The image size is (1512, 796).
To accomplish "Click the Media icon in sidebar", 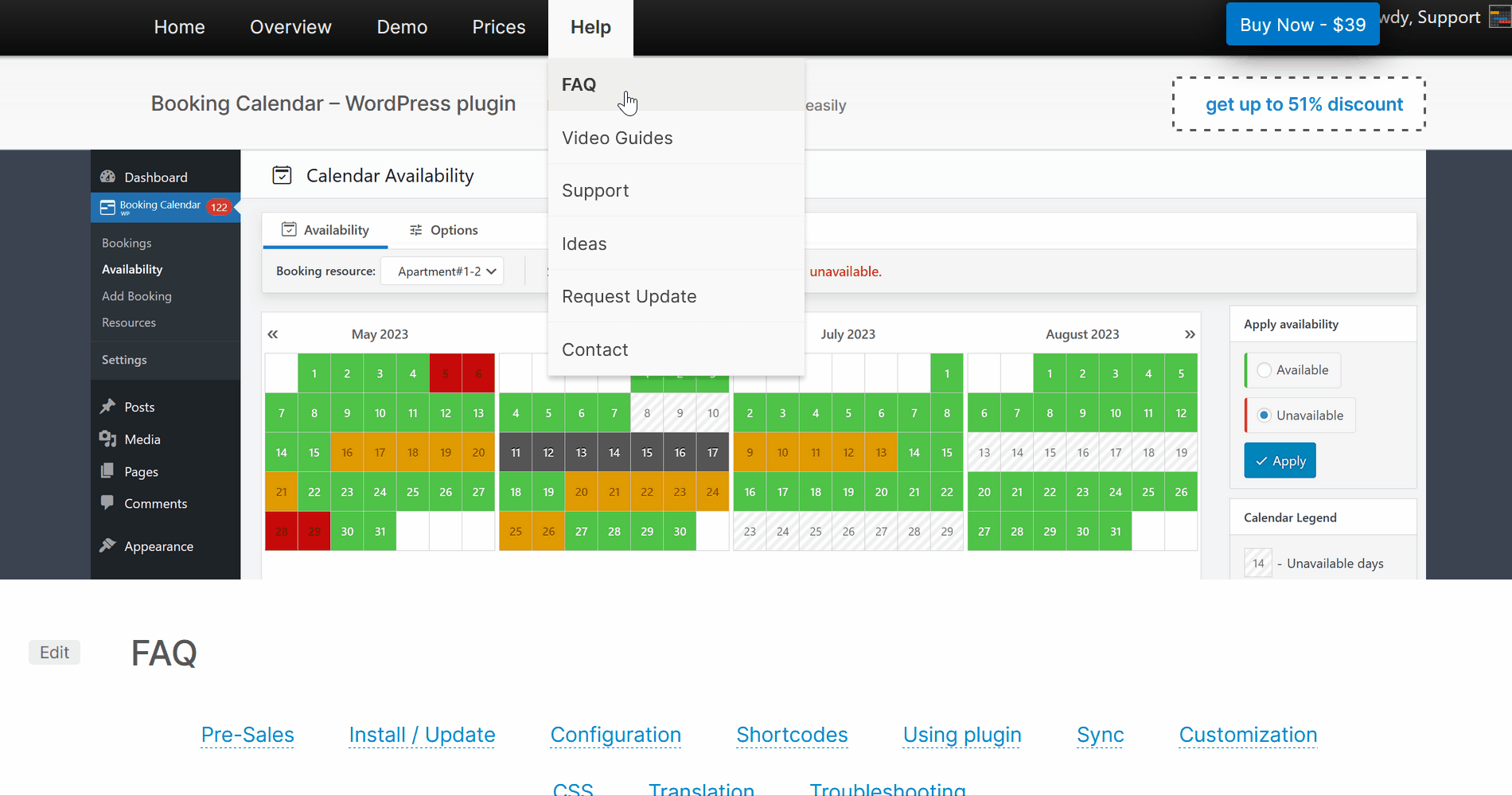I will (x=107, y=439).
